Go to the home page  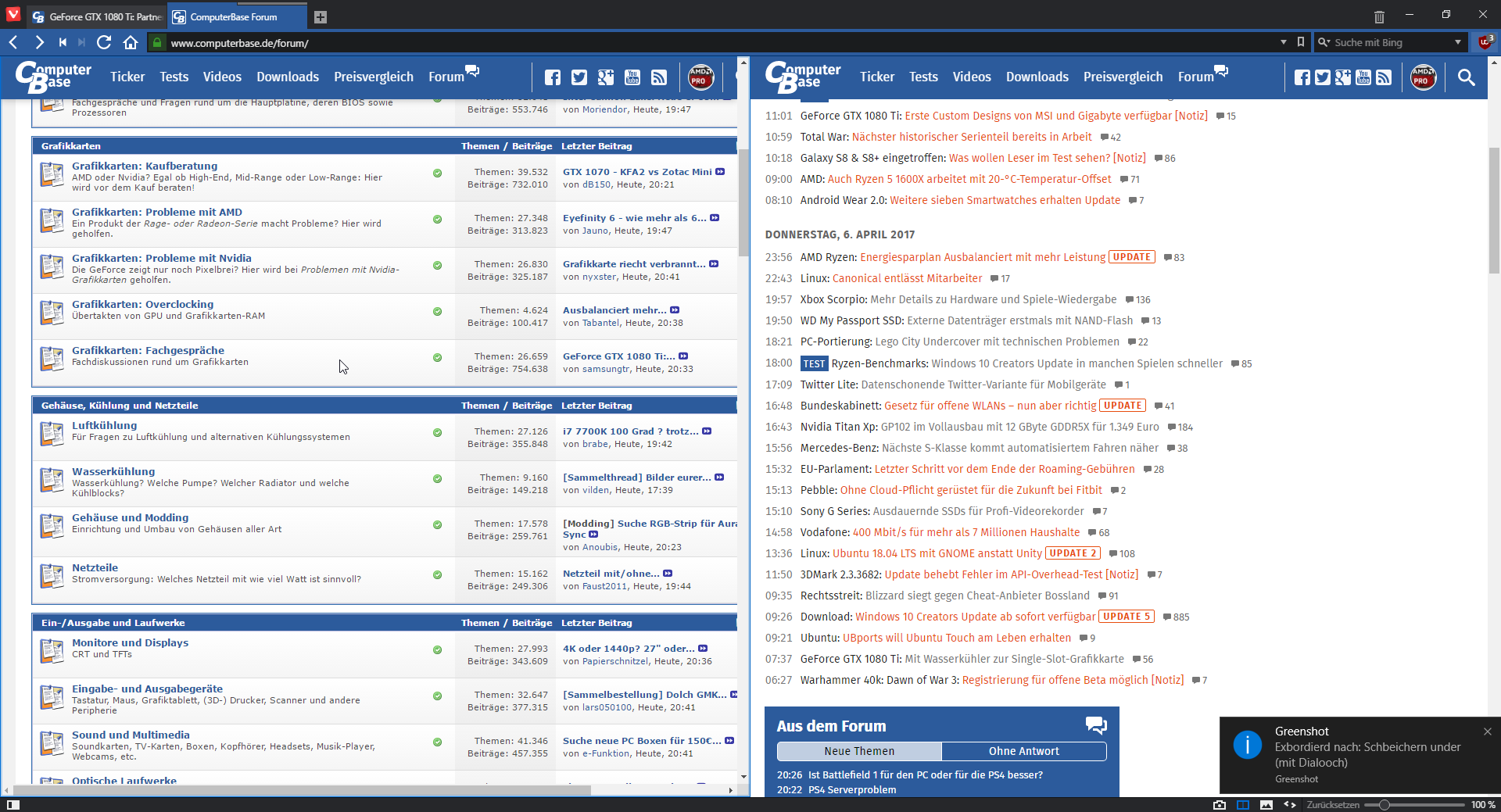click(x=131, y=42)
